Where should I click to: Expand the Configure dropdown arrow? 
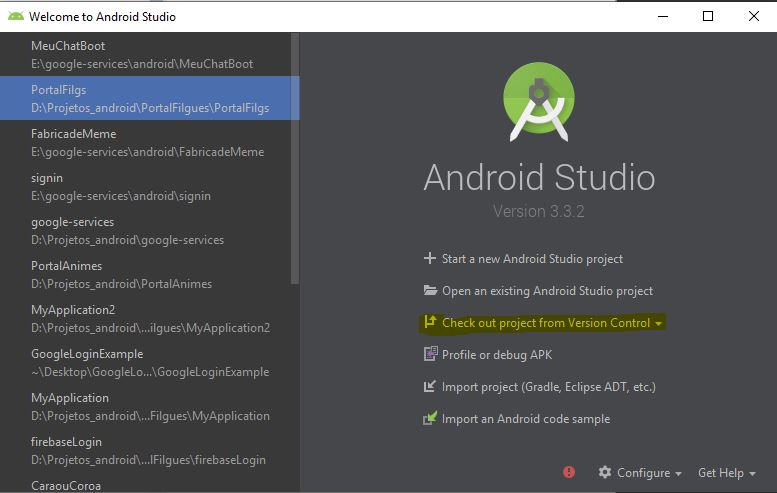pos(678,474)
